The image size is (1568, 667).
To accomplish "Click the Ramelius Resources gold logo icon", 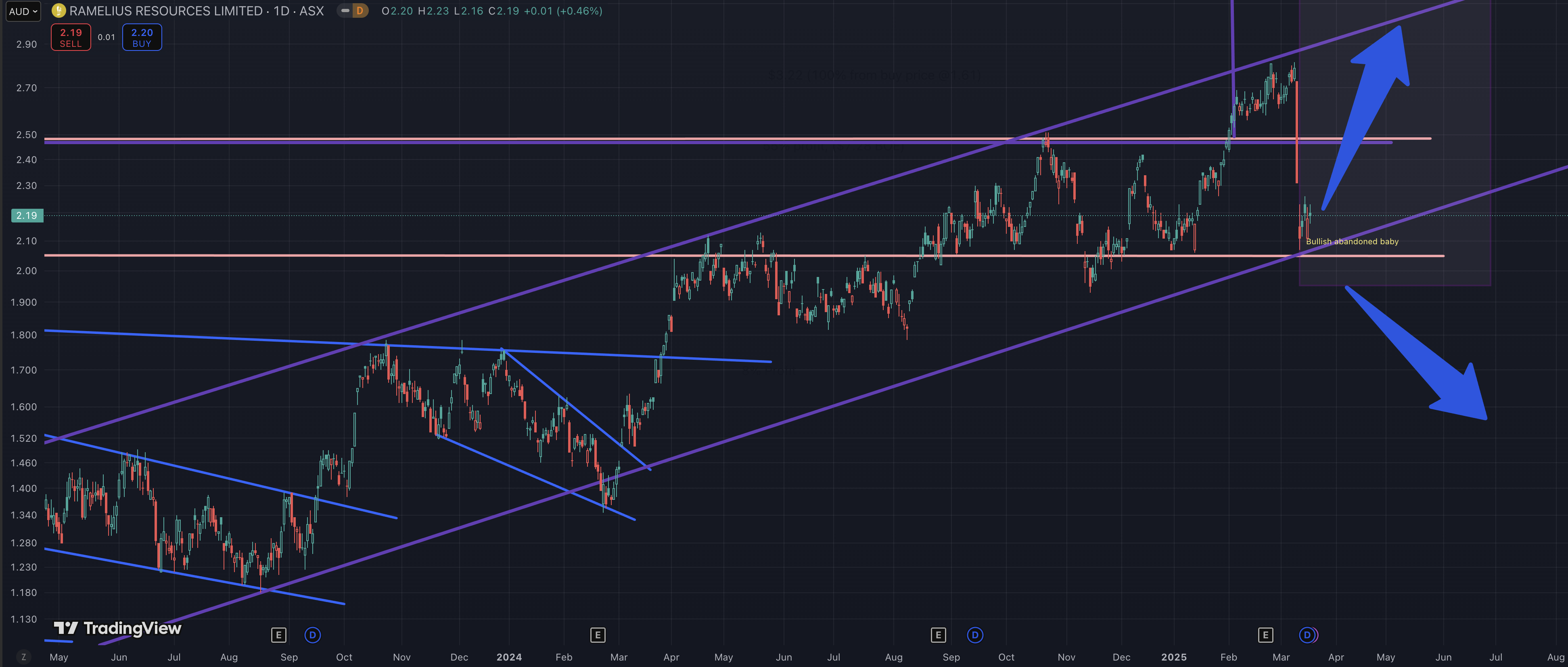I will tap(59, 10).
